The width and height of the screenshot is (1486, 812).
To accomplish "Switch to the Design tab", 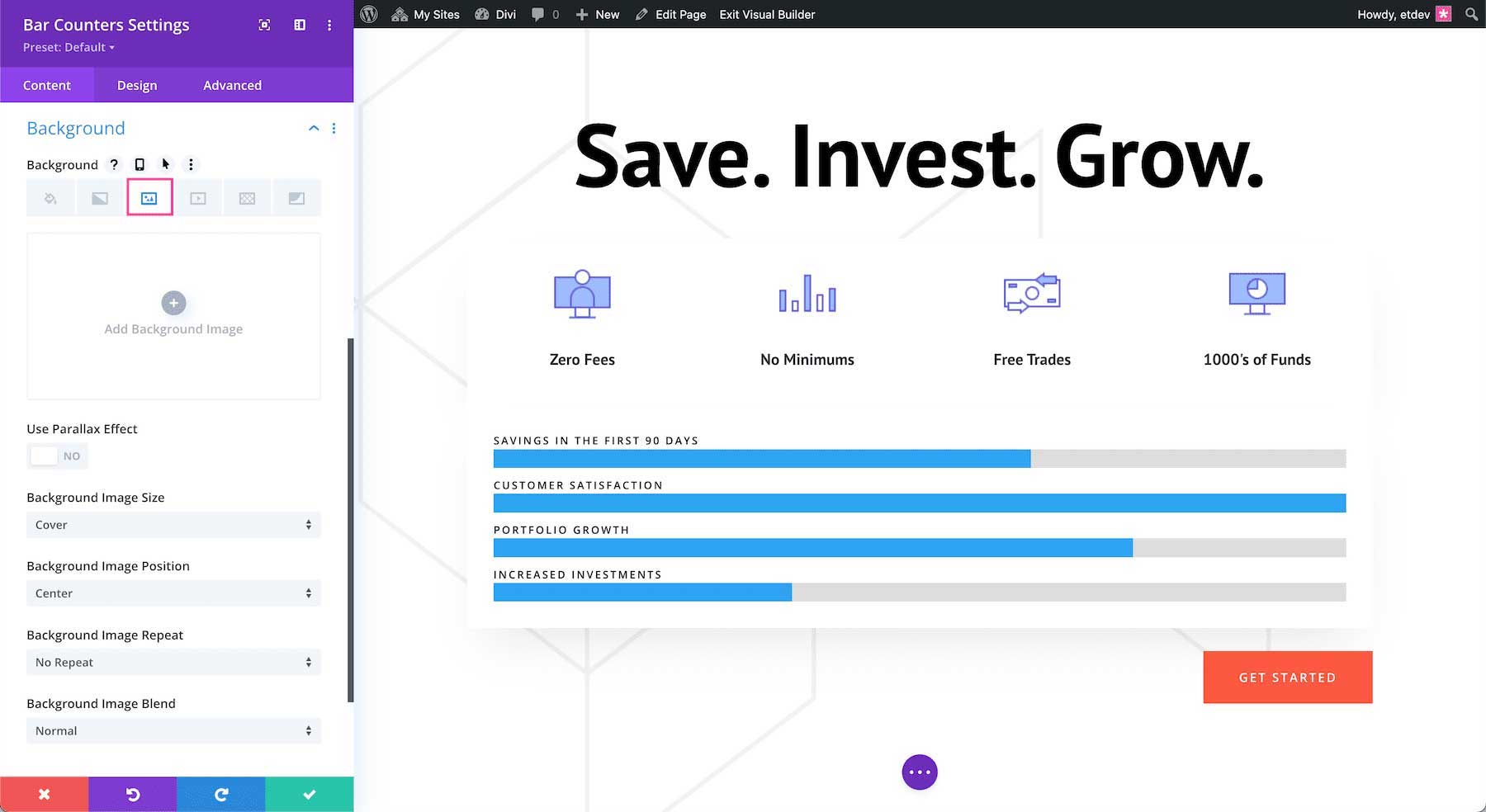I will 137,85.
